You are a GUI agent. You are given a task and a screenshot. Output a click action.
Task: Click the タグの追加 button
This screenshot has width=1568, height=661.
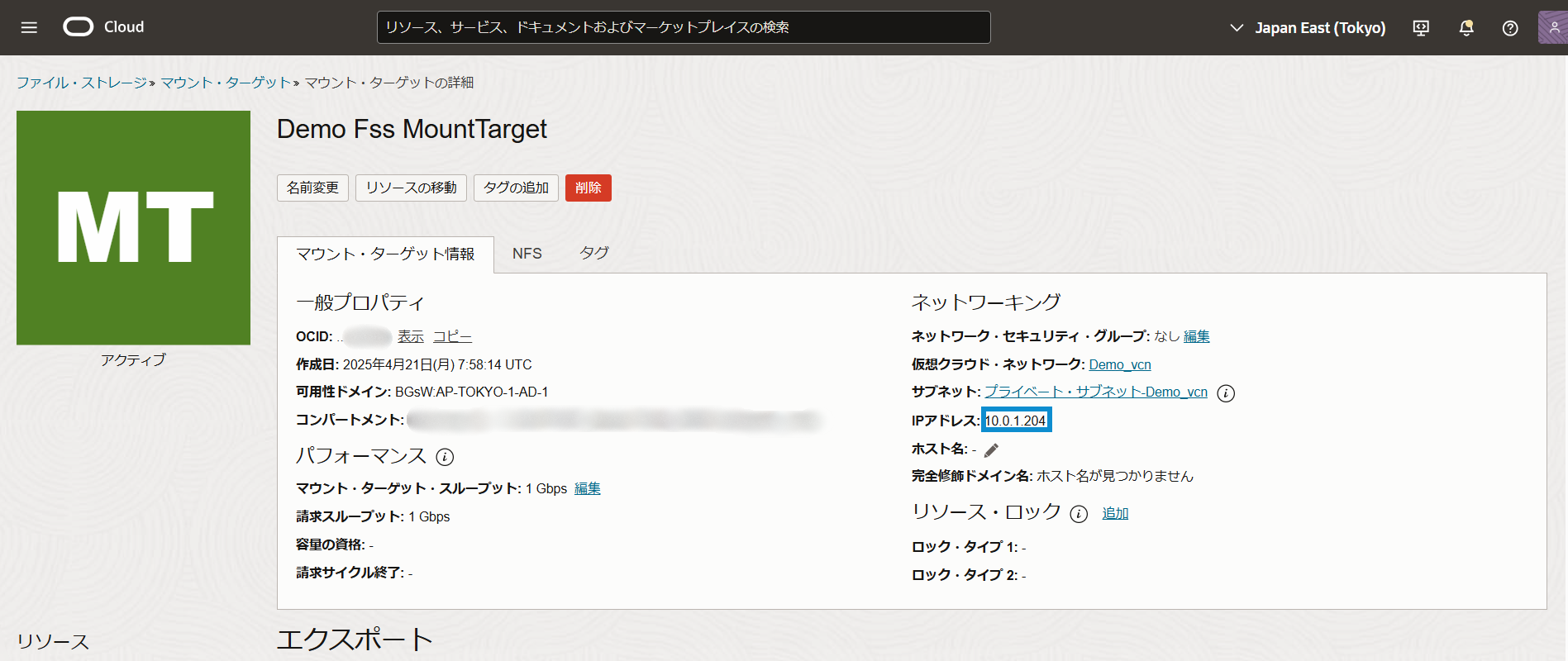(x=516, y=188)
